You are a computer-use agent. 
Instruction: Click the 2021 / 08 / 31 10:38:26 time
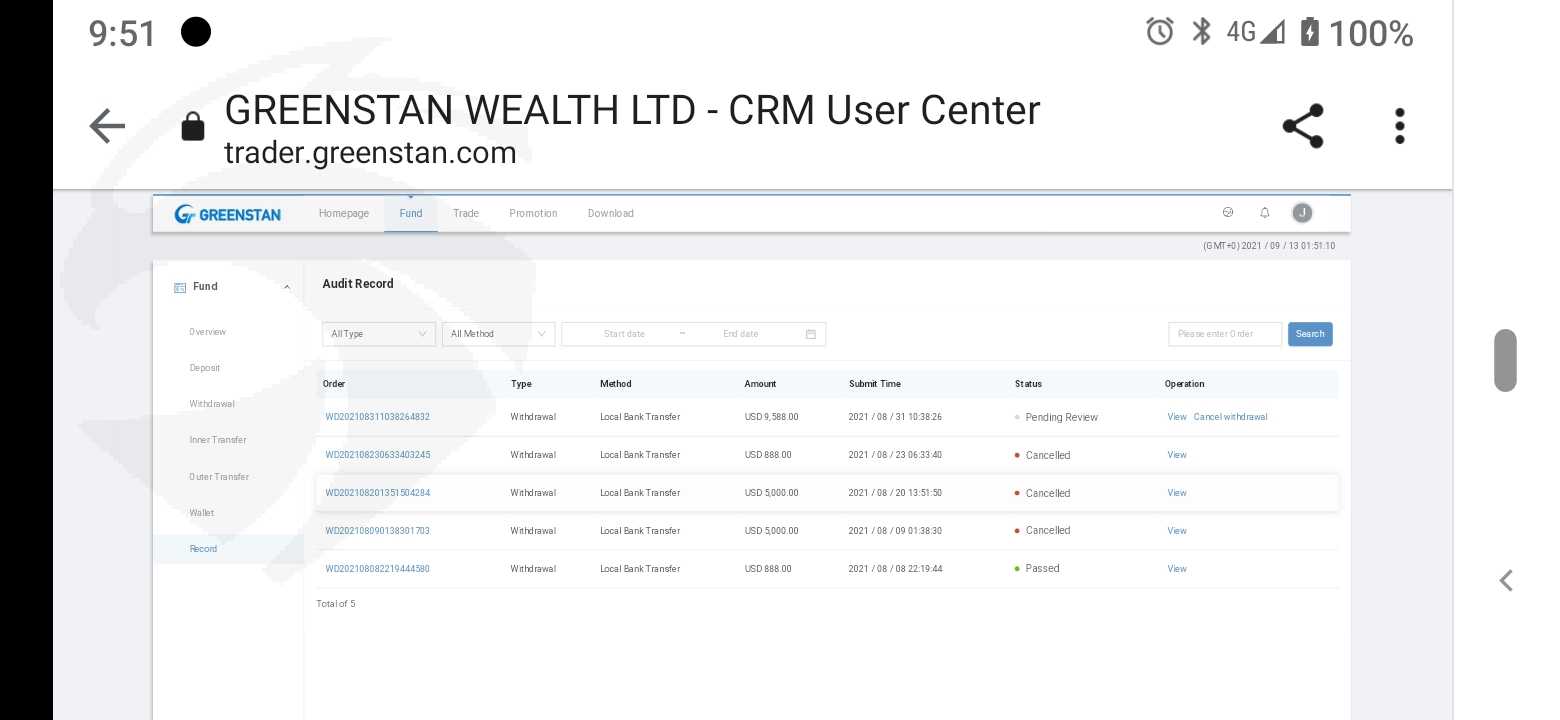click(895, 417)
